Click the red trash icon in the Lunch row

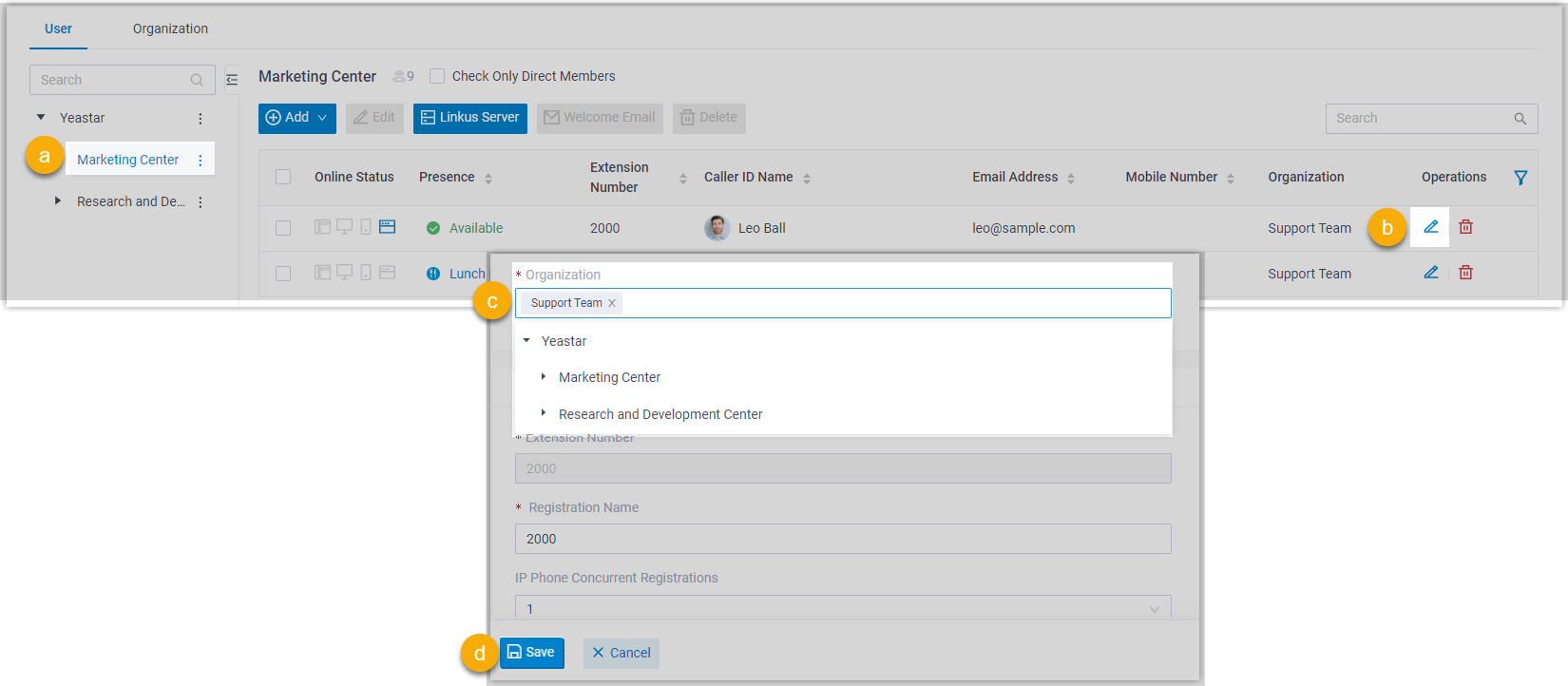coord(1465,273)
